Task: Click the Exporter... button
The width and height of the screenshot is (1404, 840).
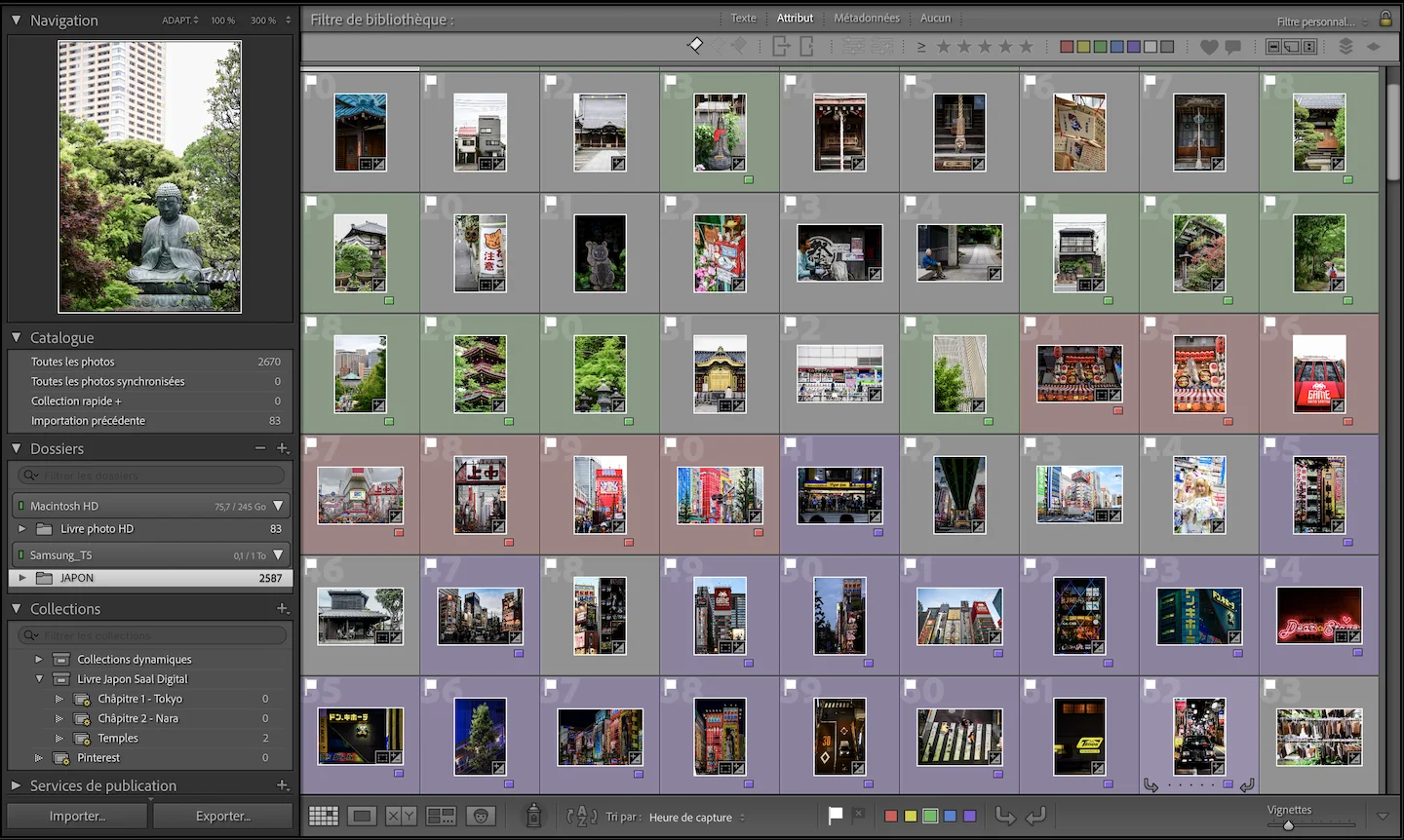Action: tap(223, 816)
